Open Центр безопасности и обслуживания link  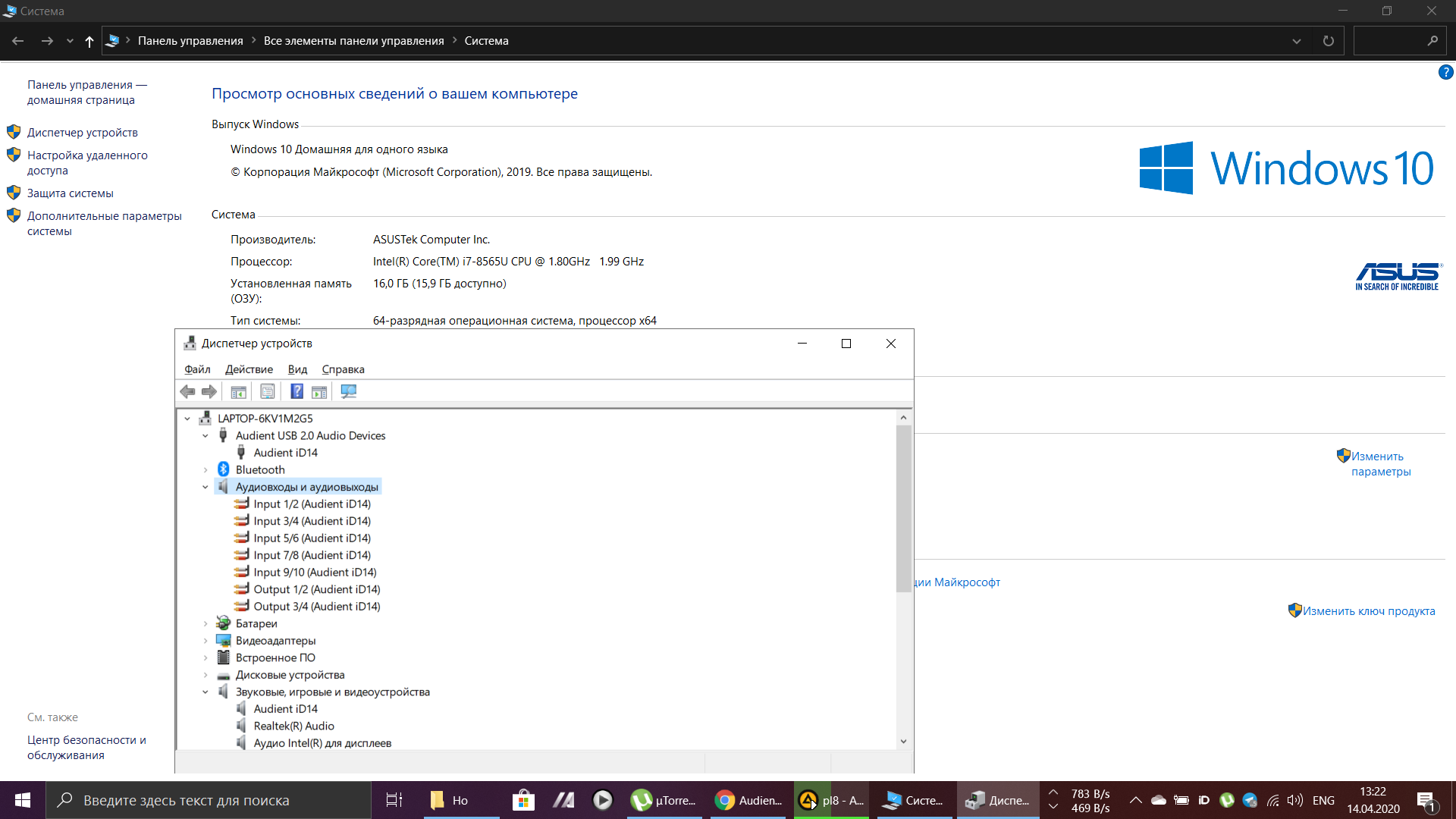(x=86, y=748)
